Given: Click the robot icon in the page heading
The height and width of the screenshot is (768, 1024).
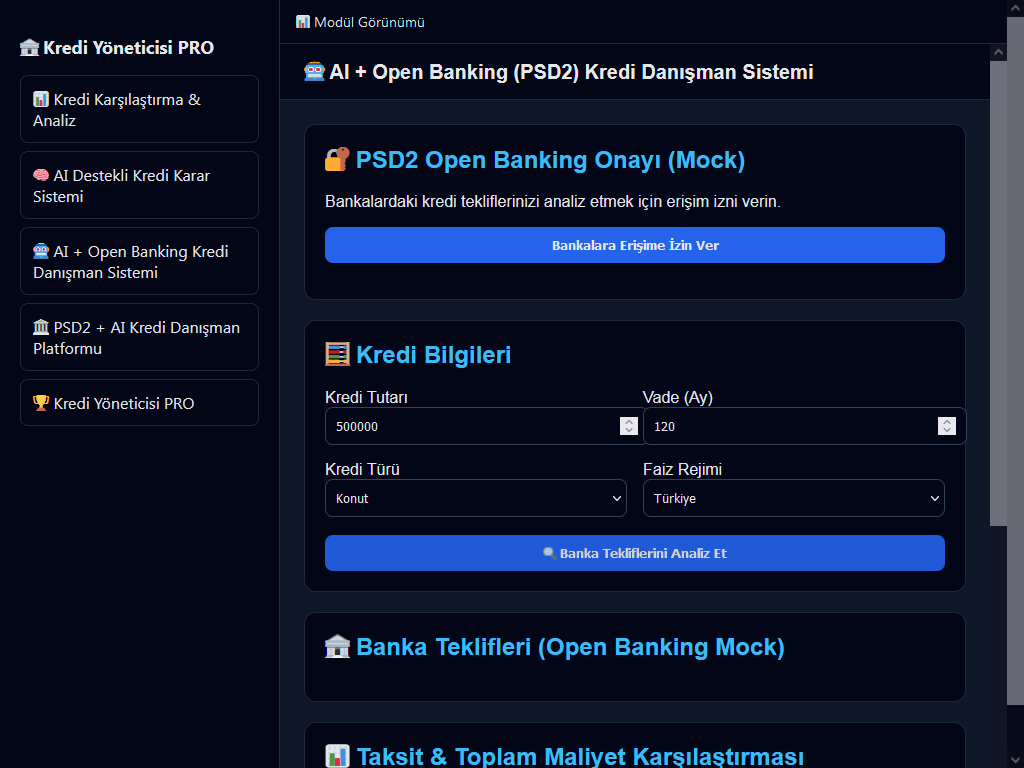Looking at the screenshot, I should tap(314, 72).
